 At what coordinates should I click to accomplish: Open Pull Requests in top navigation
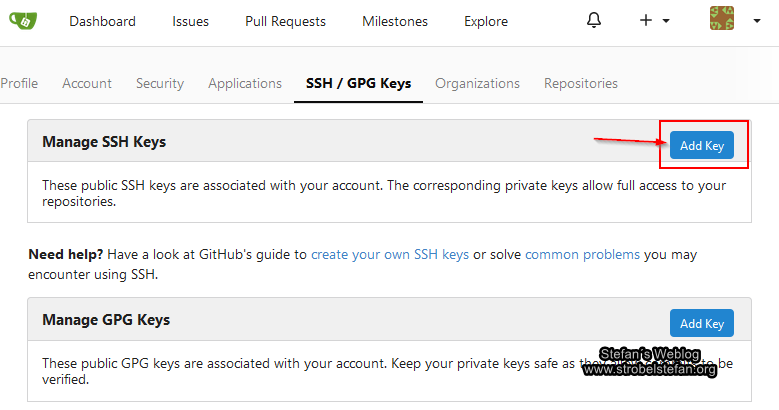(285, 21)
